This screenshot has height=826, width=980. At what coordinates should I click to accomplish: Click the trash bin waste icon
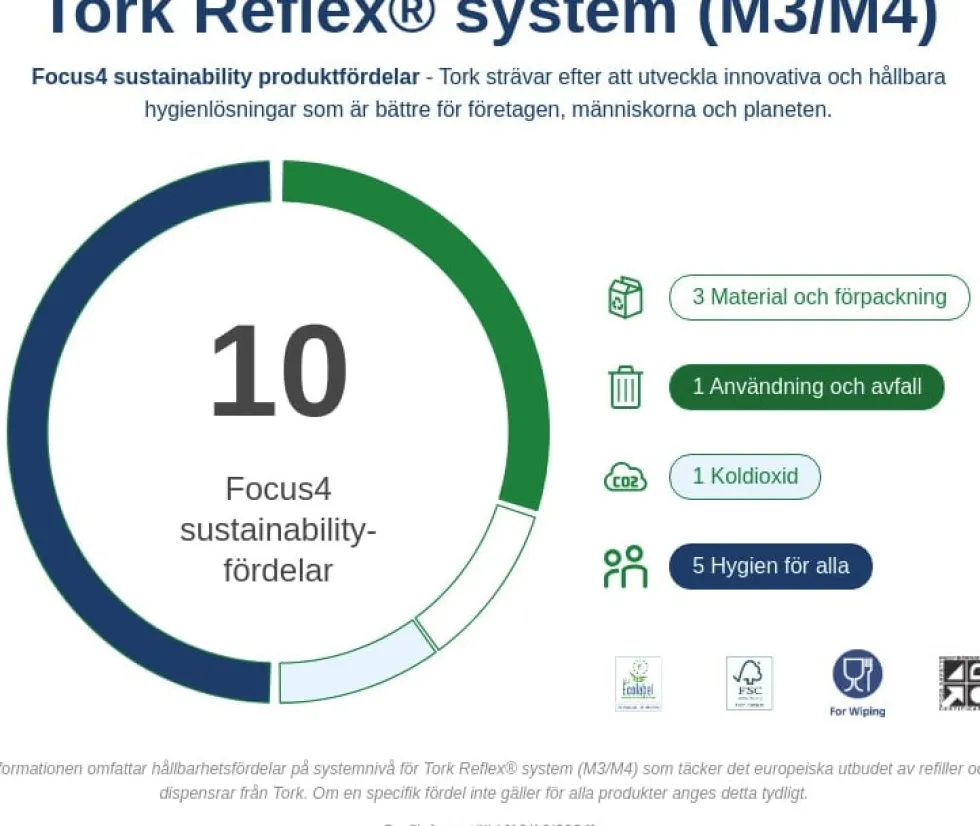625,387
